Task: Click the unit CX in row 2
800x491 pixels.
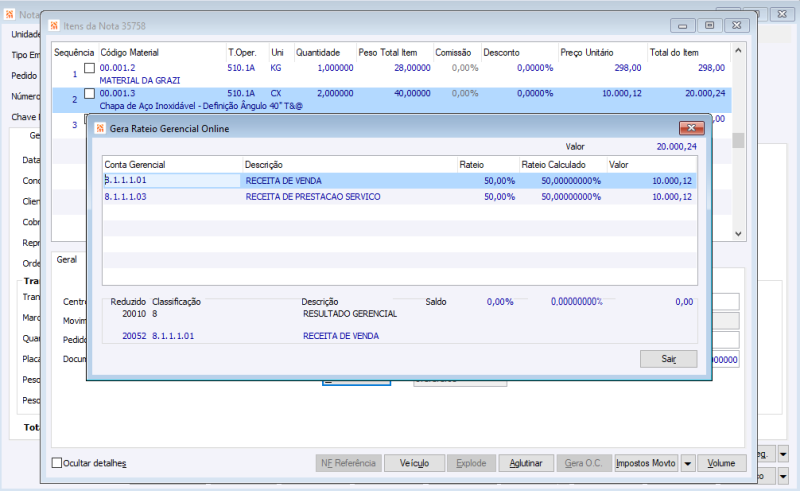Action: [x=276, y=93]
